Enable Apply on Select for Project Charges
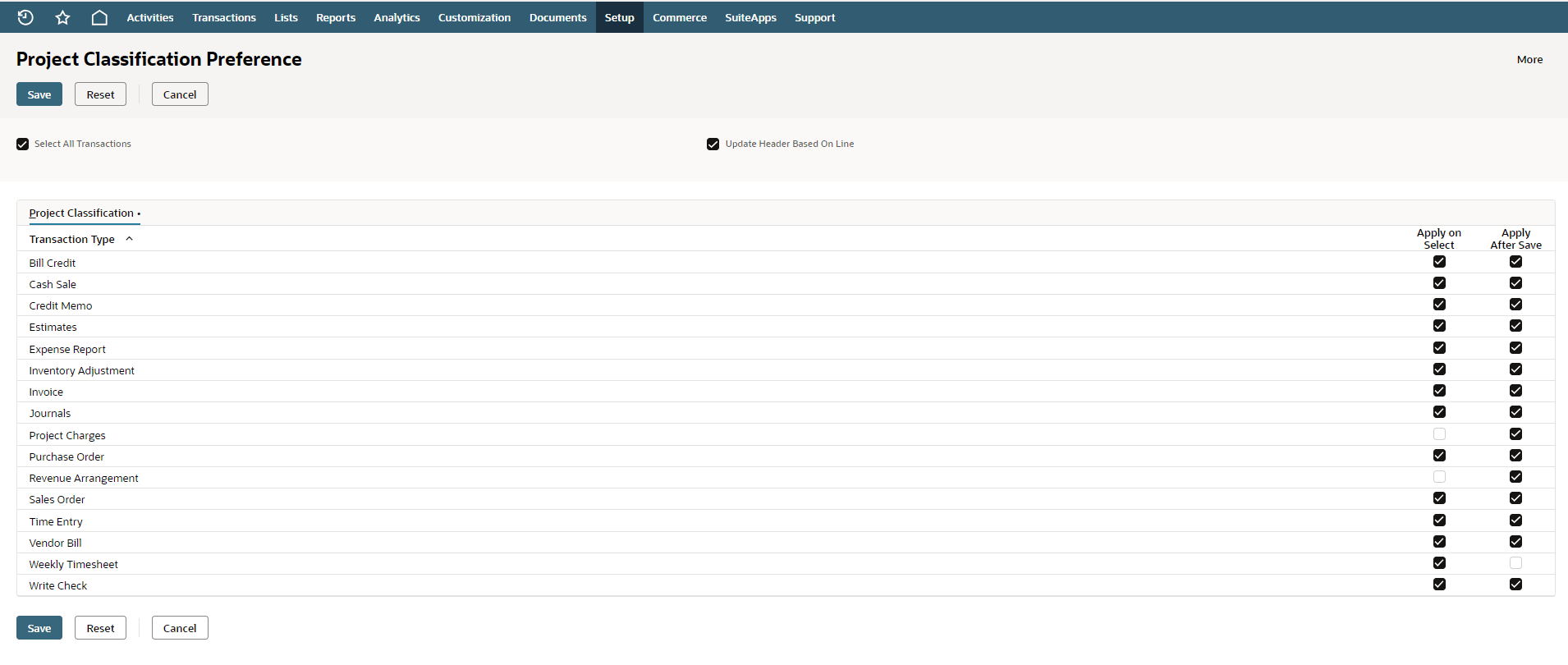Image resolution: width=1568 pixels, height=665 pixels. click(x=1439, y=434)
